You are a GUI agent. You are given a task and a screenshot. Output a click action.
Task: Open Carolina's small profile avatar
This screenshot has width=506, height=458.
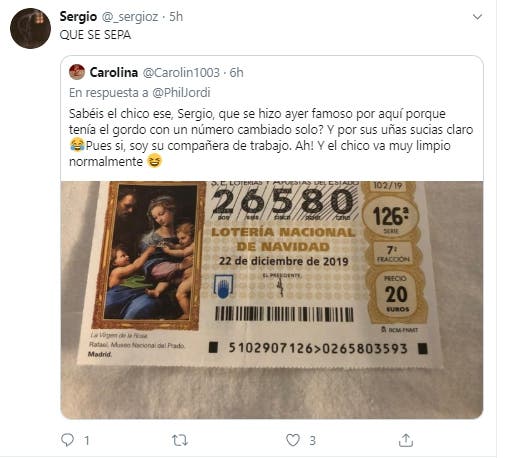point(77,72)
